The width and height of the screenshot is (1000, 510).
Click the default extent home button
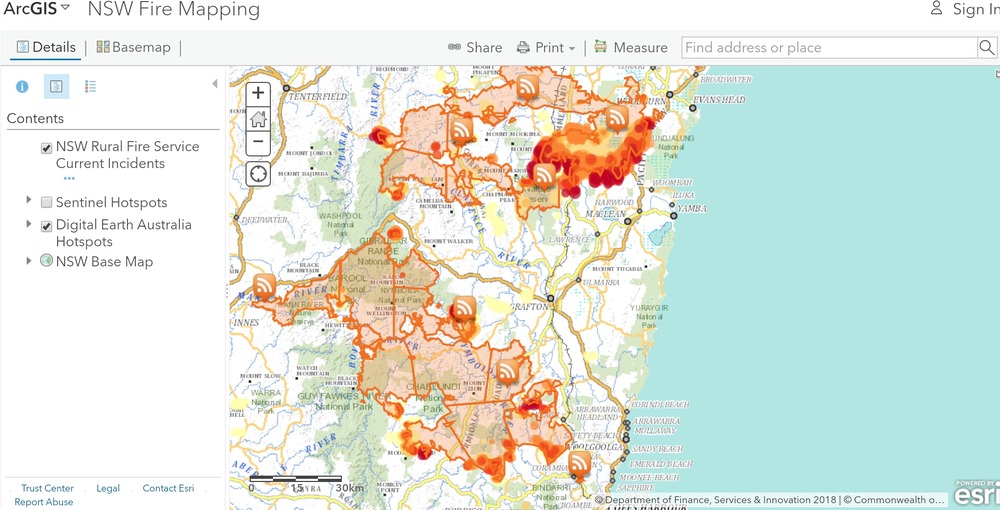click(x=258, y=118)
